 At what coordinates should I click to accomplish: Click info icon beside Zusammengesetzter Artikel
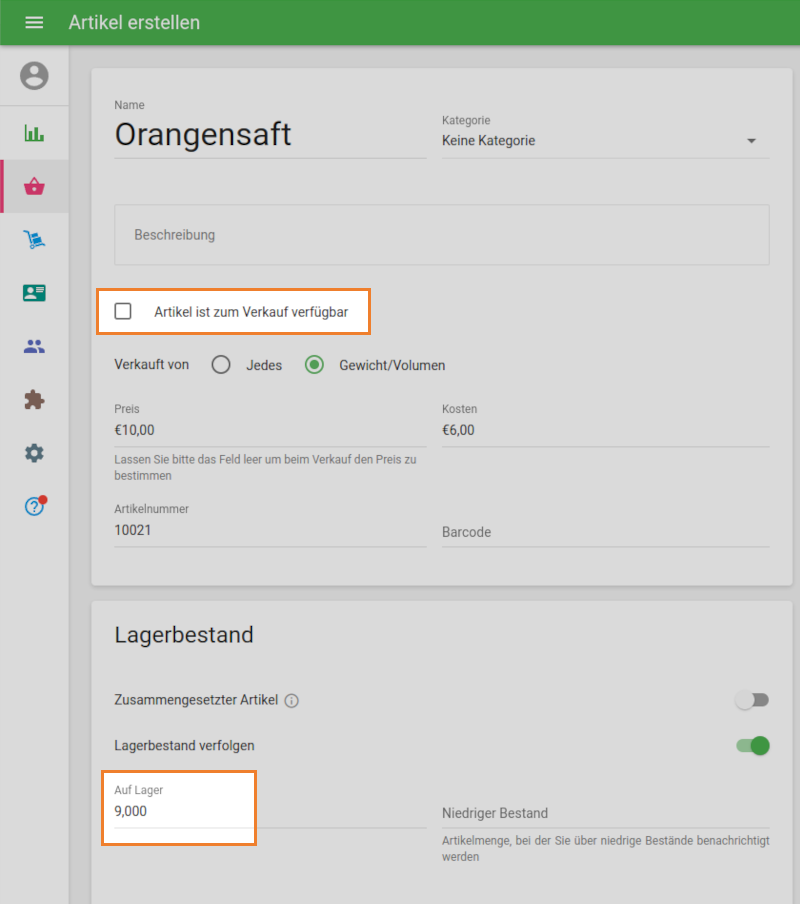coord(292,701)
